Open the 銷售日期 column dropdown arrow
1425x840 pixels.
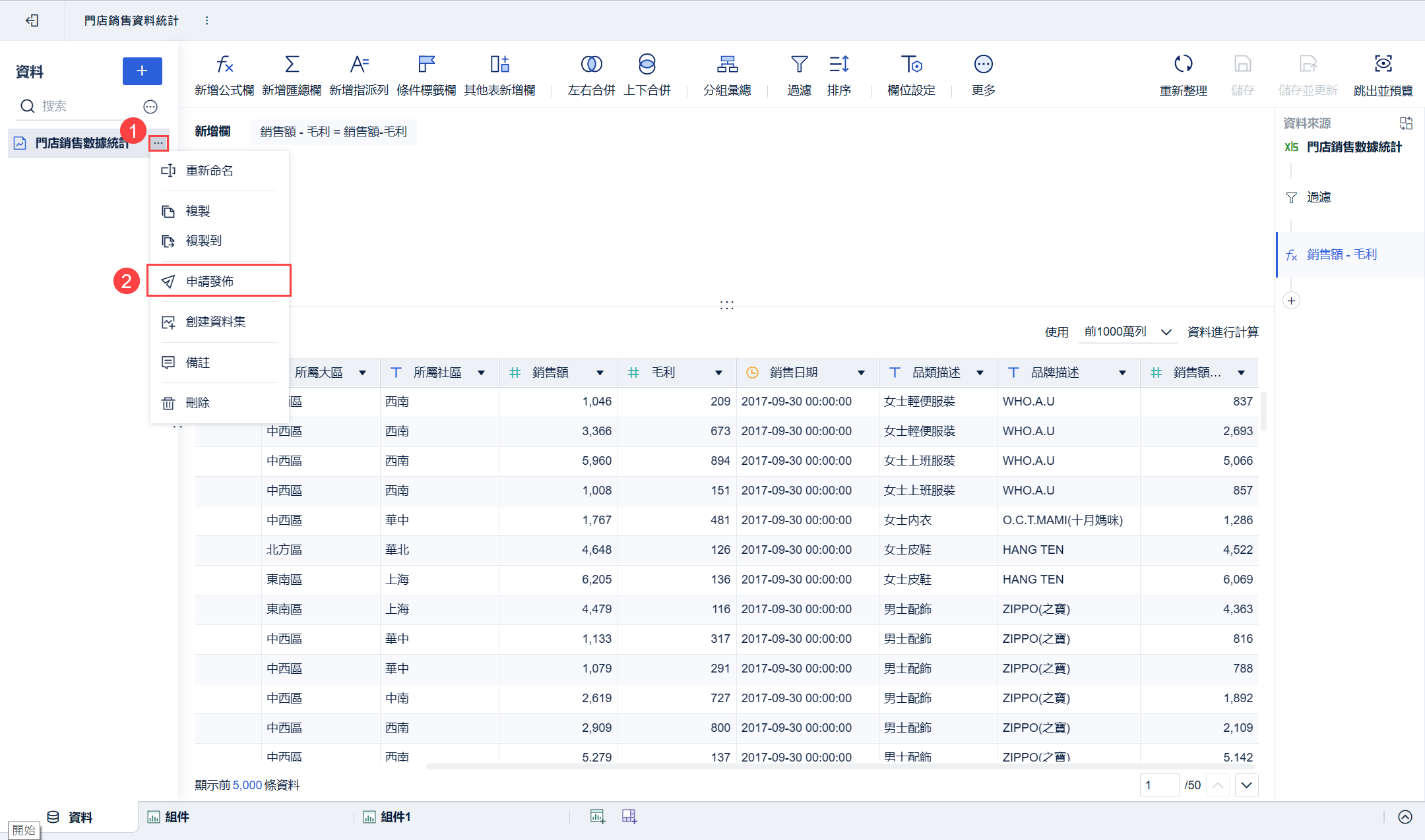click(x=861, y=373)
